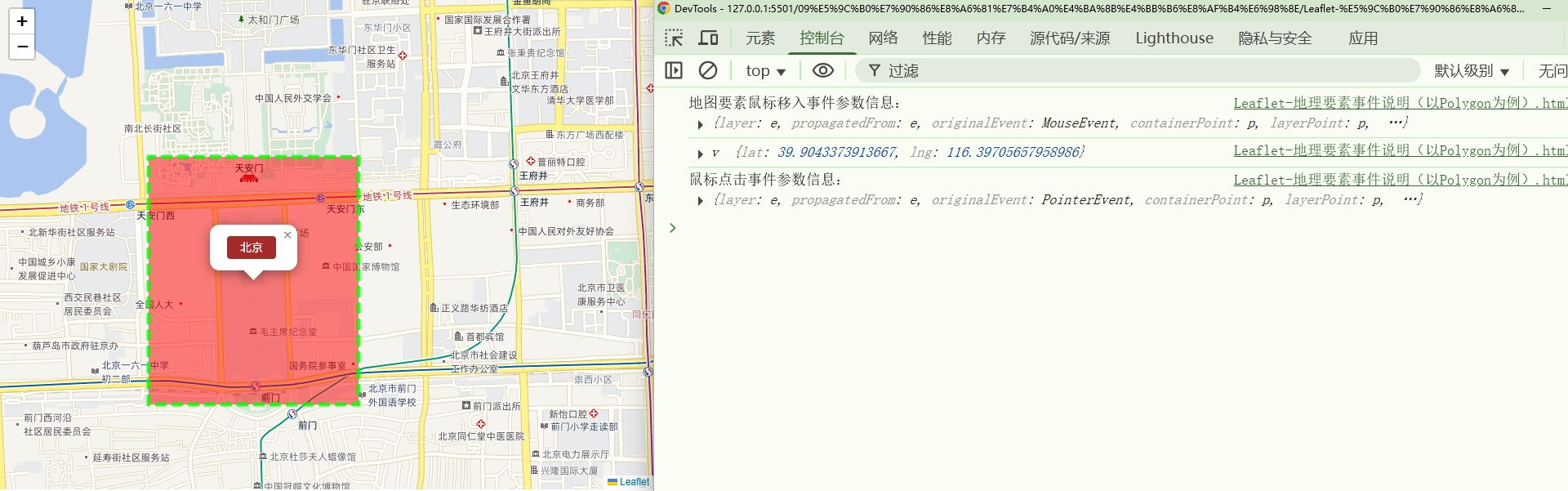Image resolution: width=1568 pixels, height=491 pixels.
Task: Toggle the console sidebar icon
Action: point(674,70)
